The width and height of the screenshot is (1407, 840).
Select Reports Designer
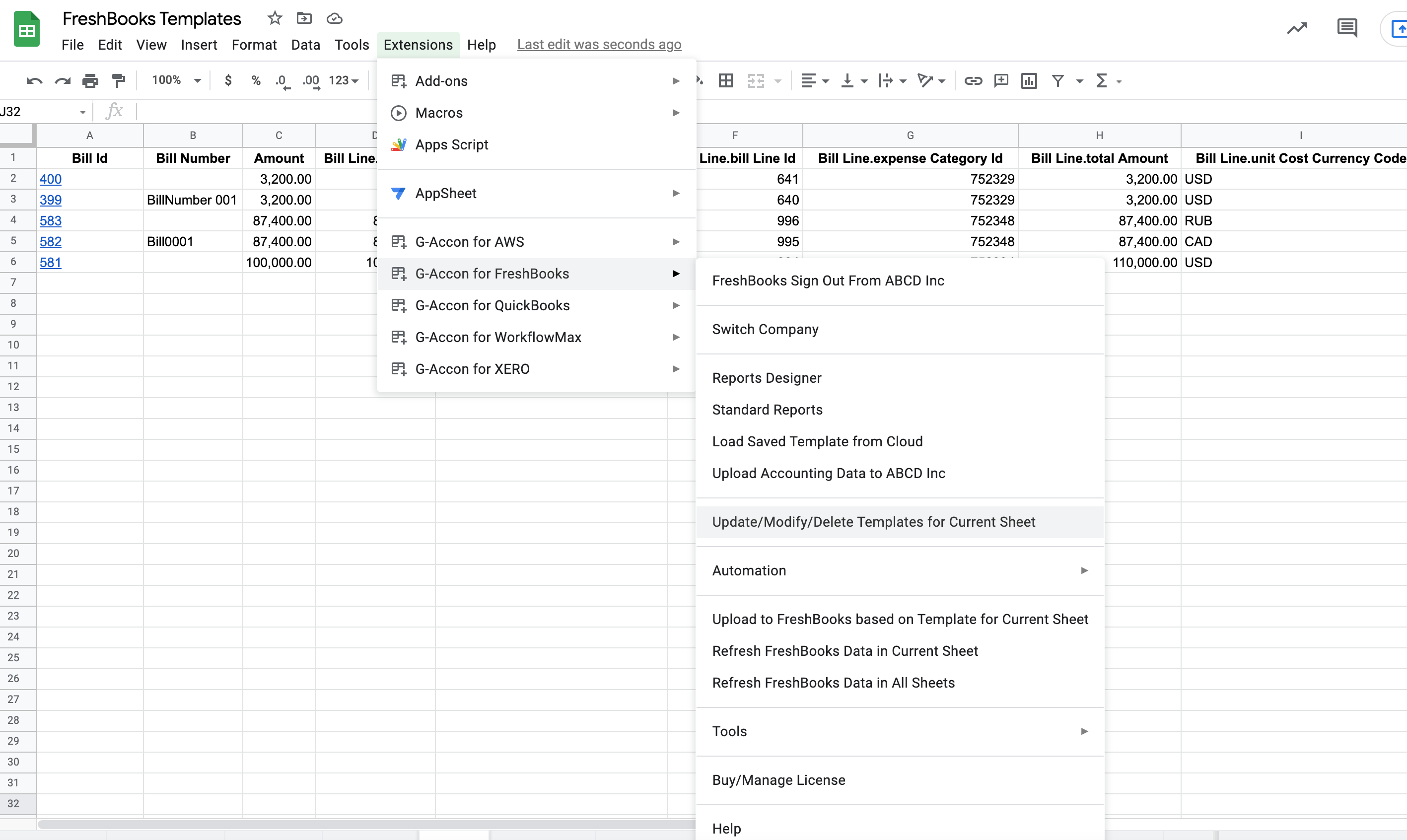click(x=900, y=378)
